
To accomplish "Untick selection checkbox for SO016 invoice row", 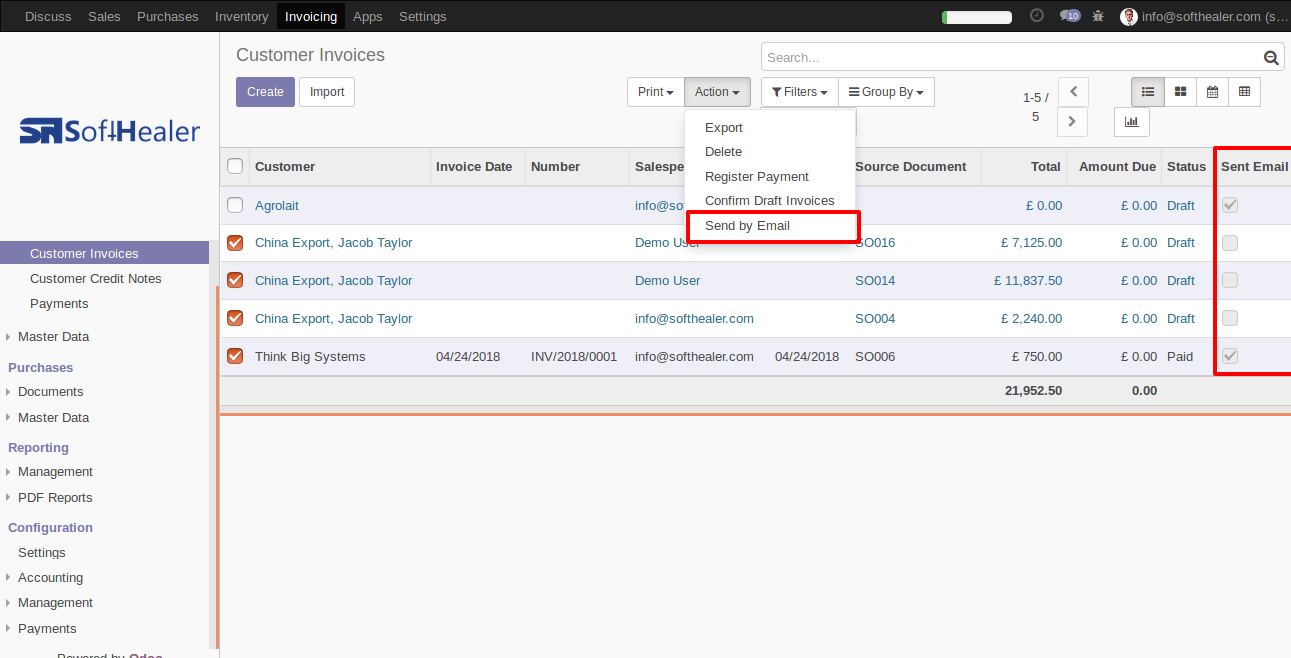I will pos(235,242).
